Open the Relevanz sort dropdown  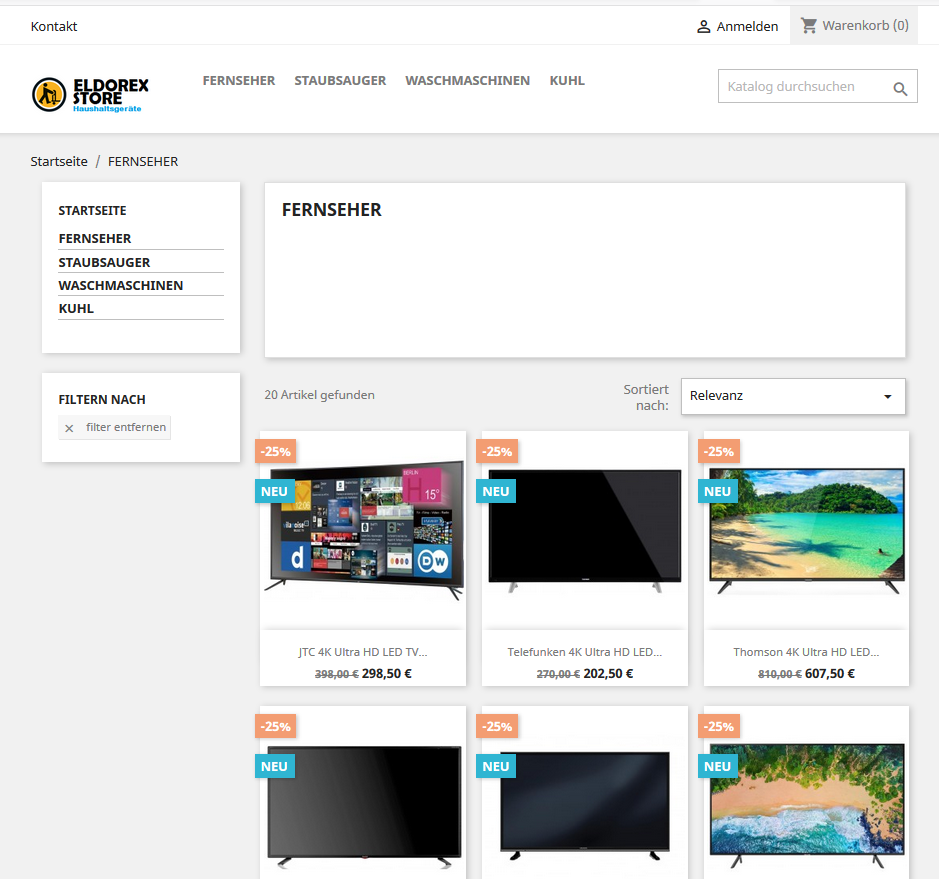pos(793,396)
